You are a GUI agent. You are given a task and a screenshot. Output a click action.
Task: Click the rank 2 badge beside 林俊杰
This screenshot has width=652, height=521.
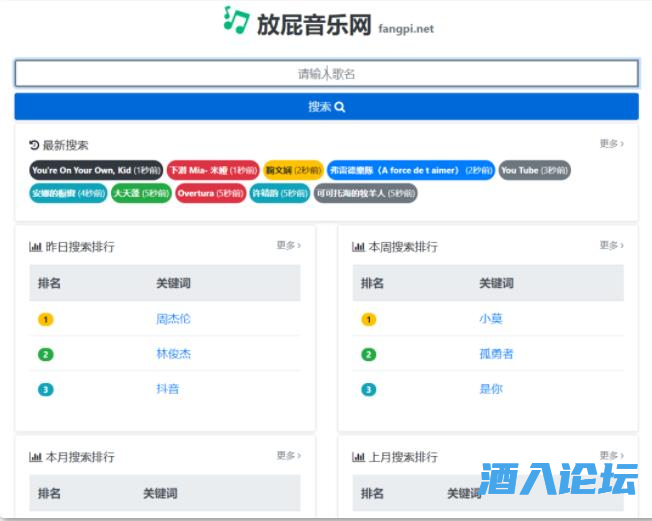[46, 354]
